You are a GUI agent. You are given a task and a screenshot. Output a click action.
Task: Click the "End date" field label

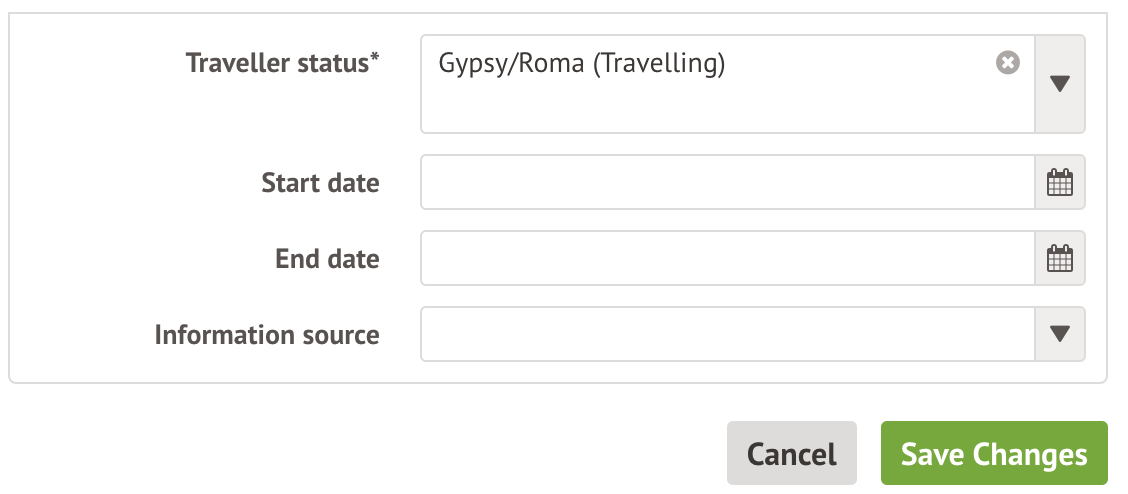327,259
